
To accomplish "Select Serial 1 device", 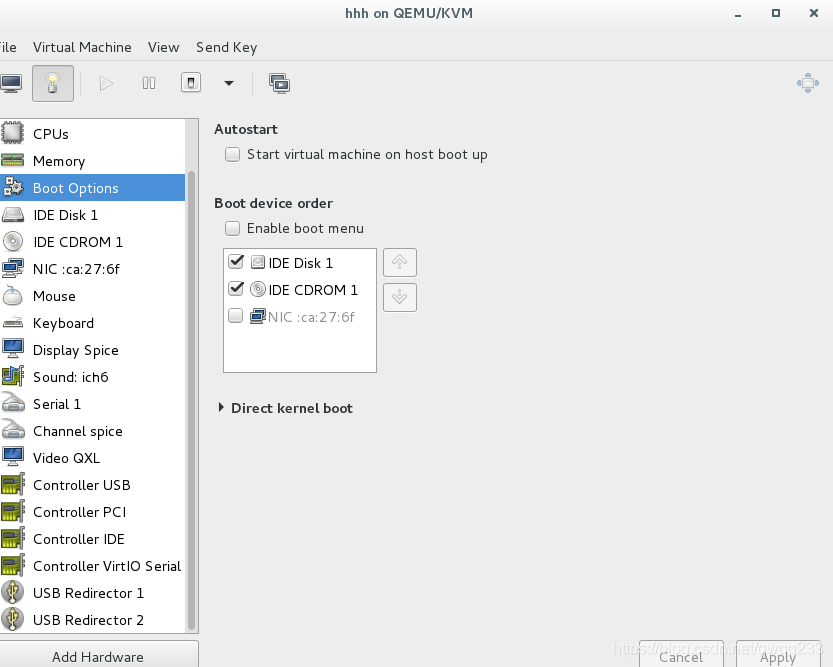I will pos(92,404).
